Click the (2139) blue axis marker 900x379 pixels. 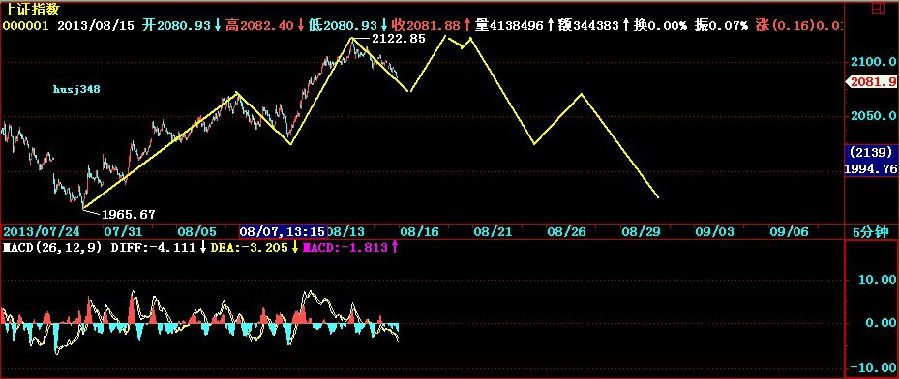872,153
